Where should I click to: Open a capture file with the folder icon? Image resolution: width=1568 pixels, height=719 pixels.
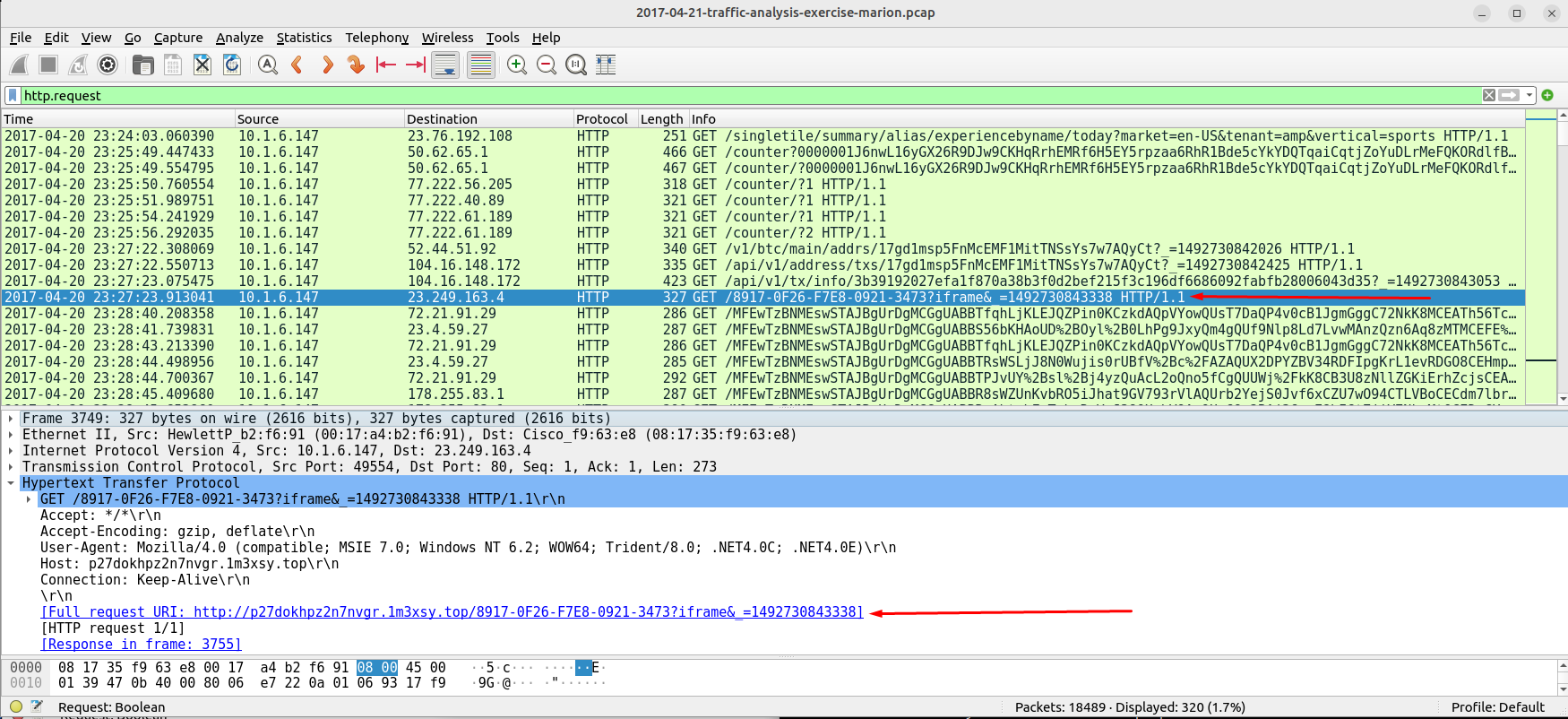(x=142, y=65)
